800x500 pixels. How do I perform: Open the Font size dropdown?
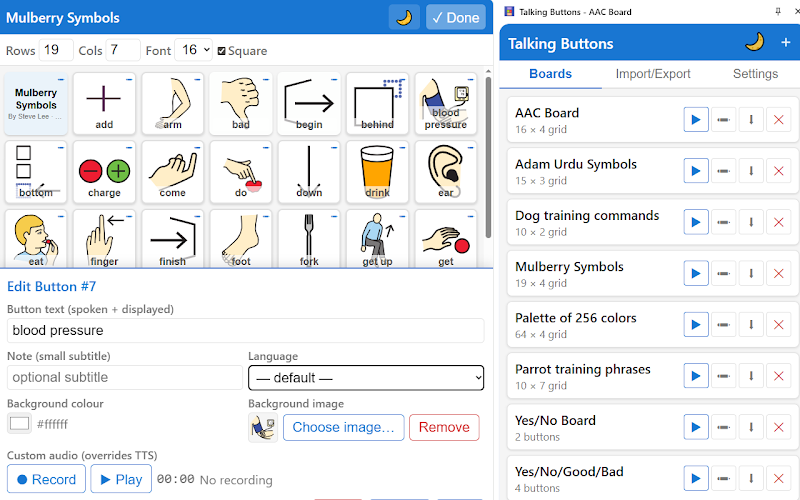click(193, 50)
